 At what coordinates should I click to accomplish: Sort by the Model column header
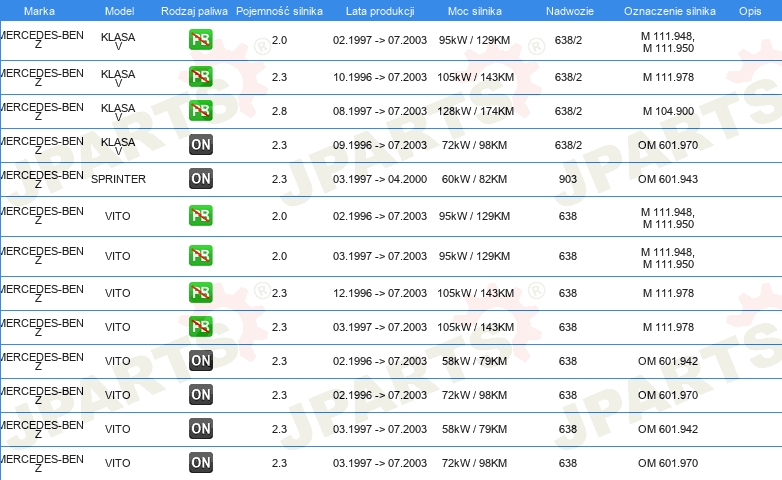coord(119,11)
